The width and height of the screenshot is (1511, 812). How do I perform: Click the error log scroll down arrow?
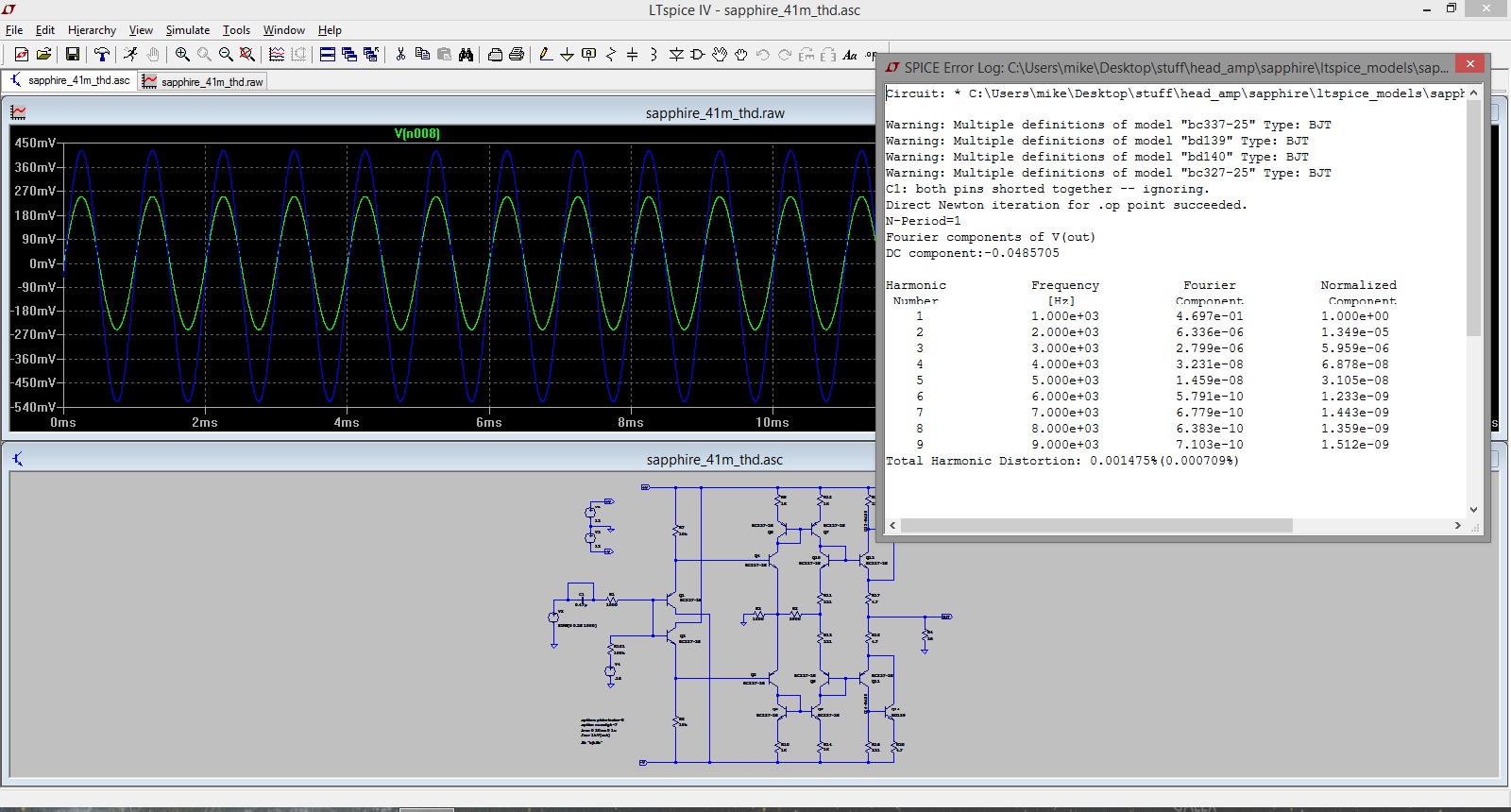[1473, 510]
